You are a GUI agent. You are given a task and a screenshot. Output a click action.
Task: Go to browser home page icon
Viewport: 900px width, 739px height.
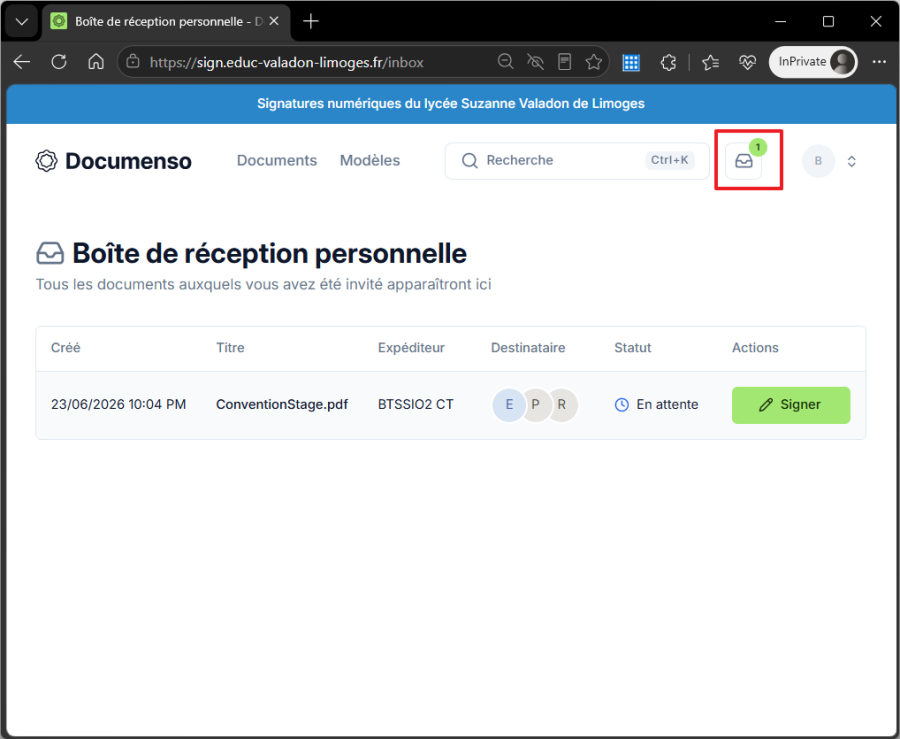(x=96, y=62)
